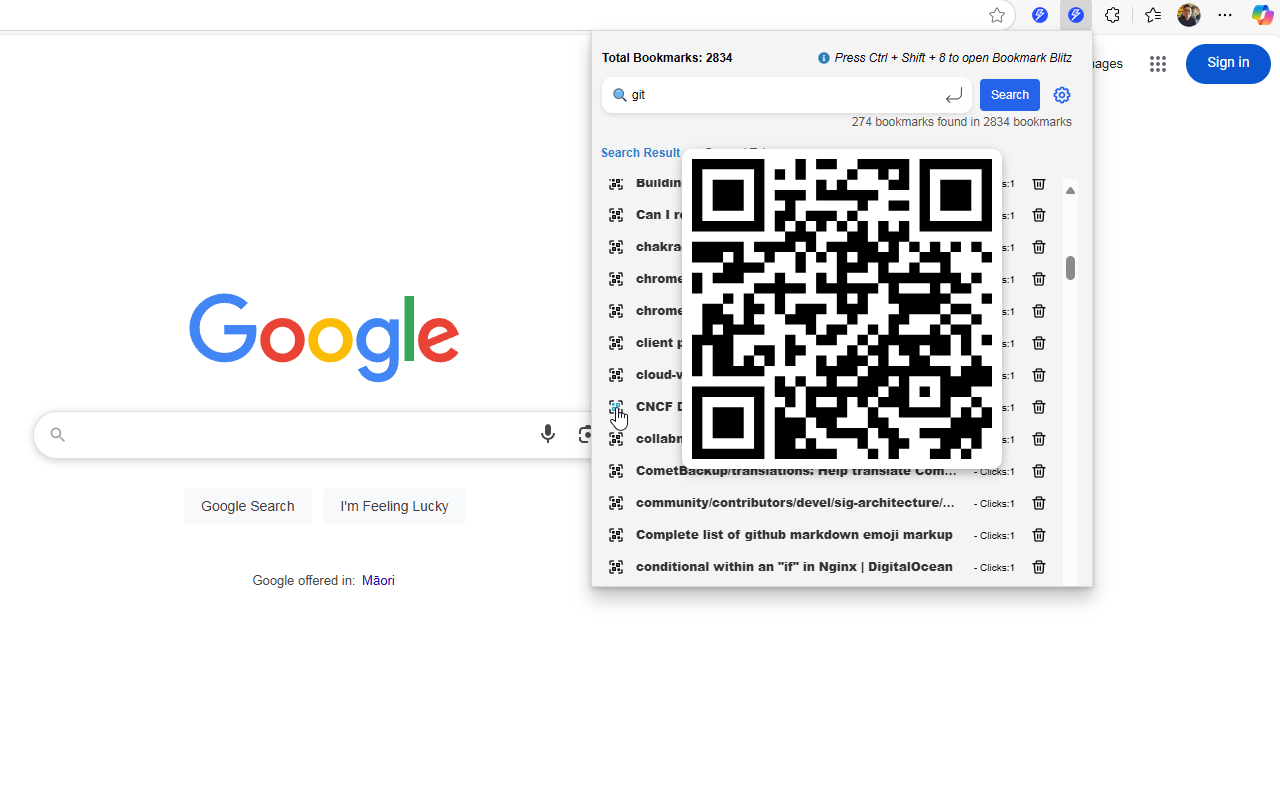Delete the chakra bookmark

(x=1039, y=247)
